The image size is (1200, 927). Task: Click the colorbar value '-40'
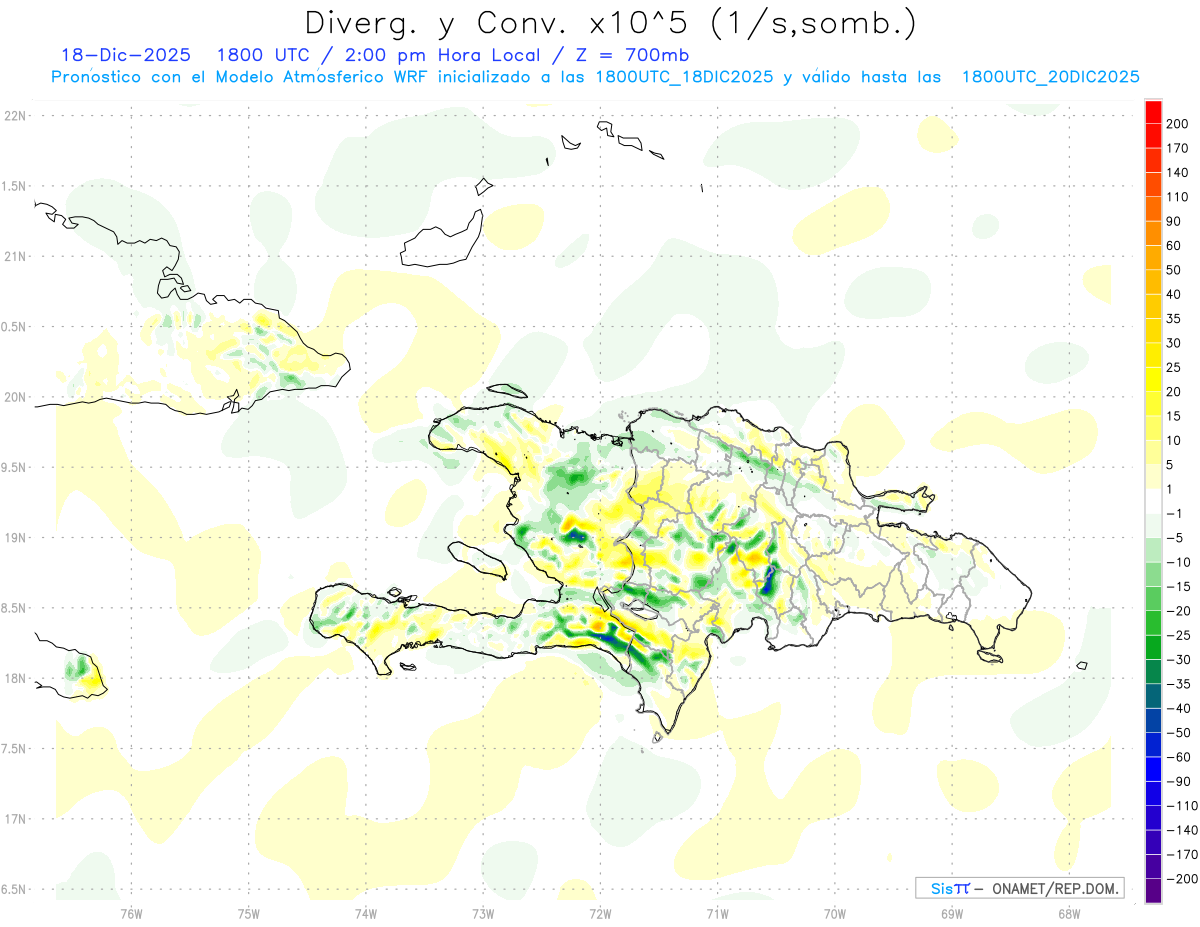(x=1177, y=708)
